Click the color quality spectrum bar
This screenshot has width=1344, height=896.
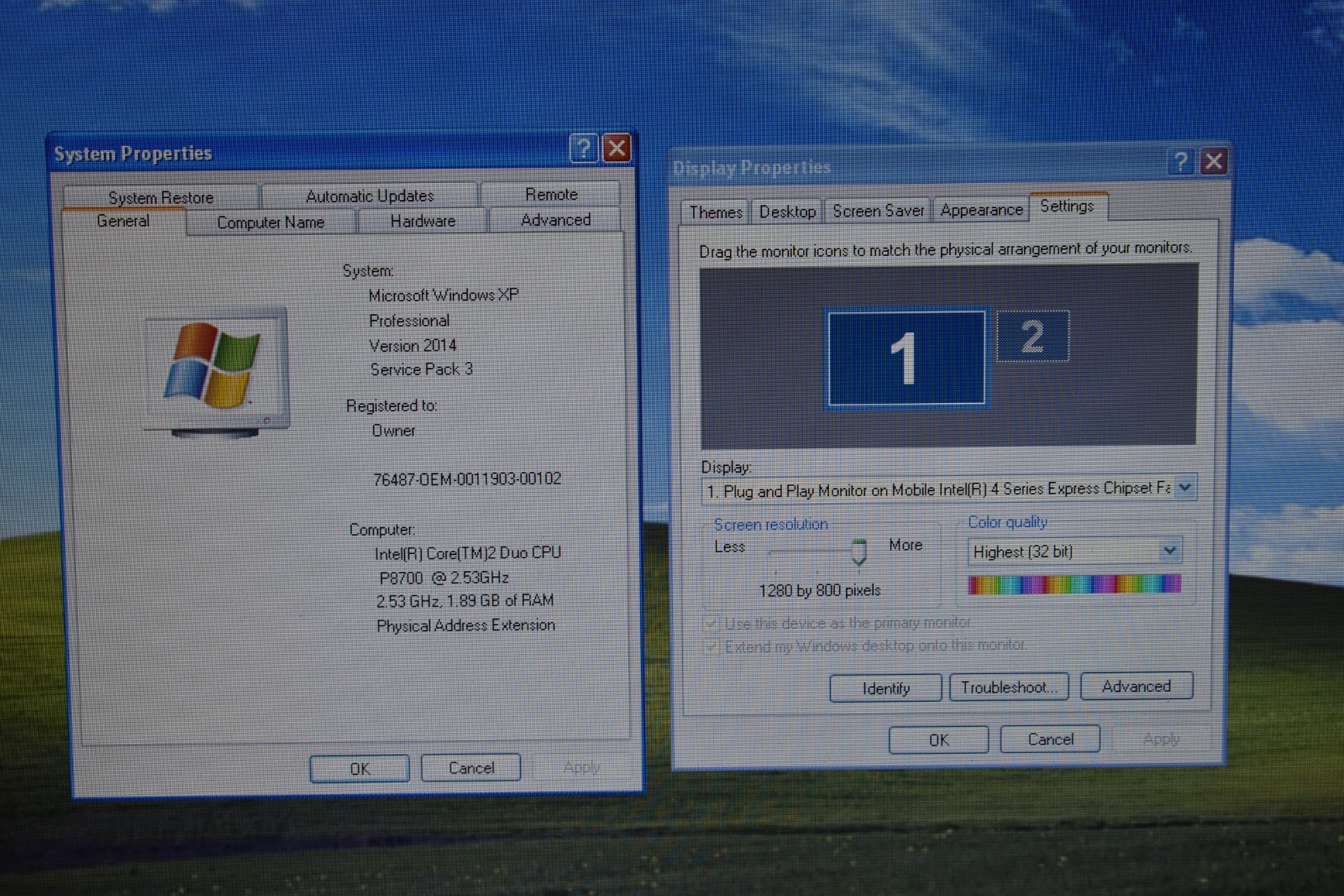pyautogui.click(x=1074, y=584)
